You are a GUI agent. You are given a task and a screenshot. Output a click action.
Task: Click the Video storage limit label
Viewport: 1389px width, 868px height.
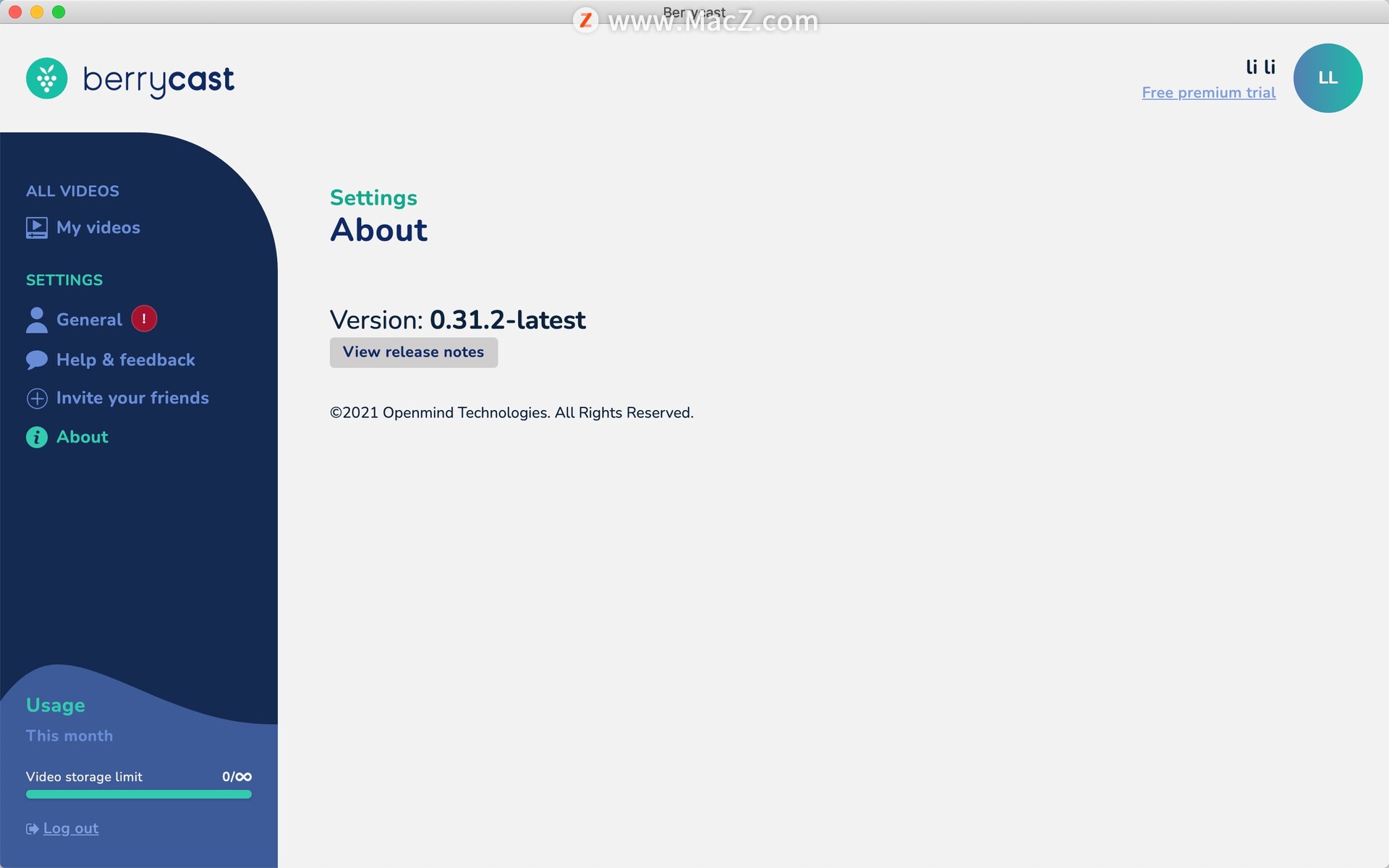pyautogui.click(x=84, y=777)
